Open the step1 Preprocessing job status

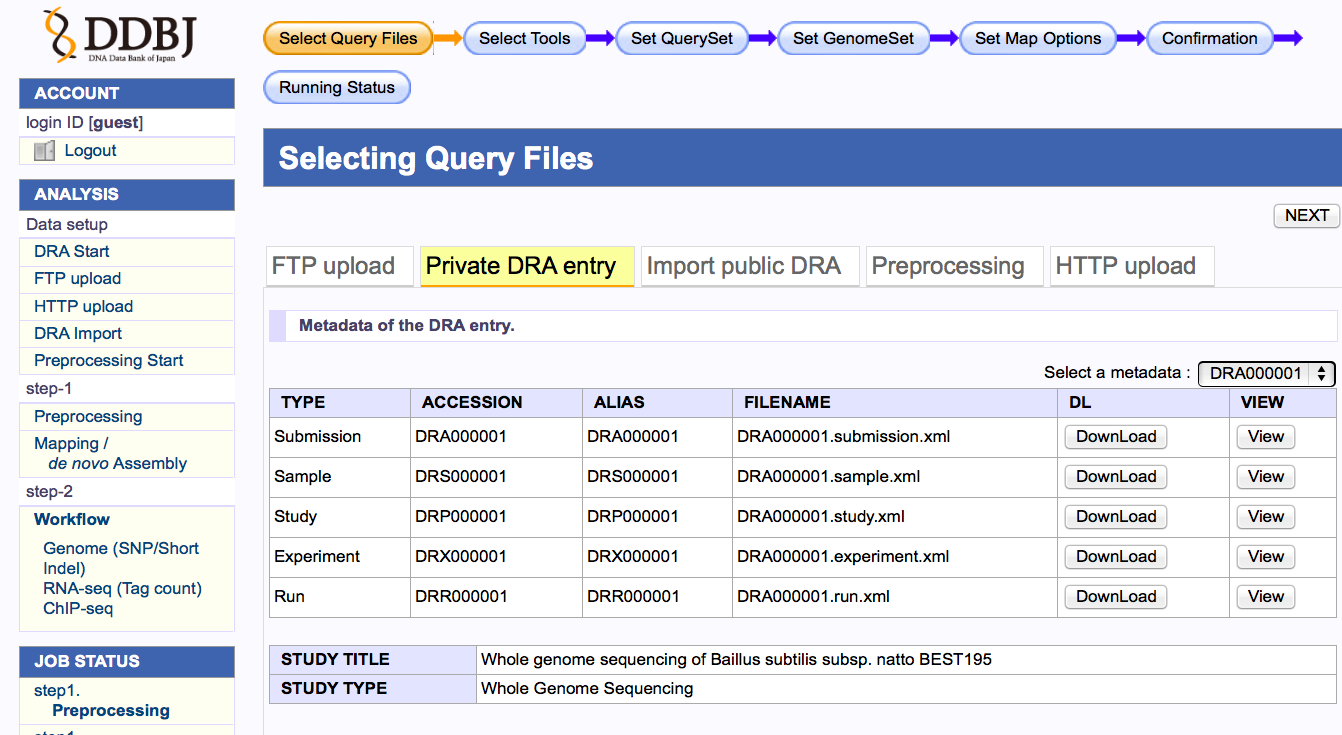click(110, 711)
